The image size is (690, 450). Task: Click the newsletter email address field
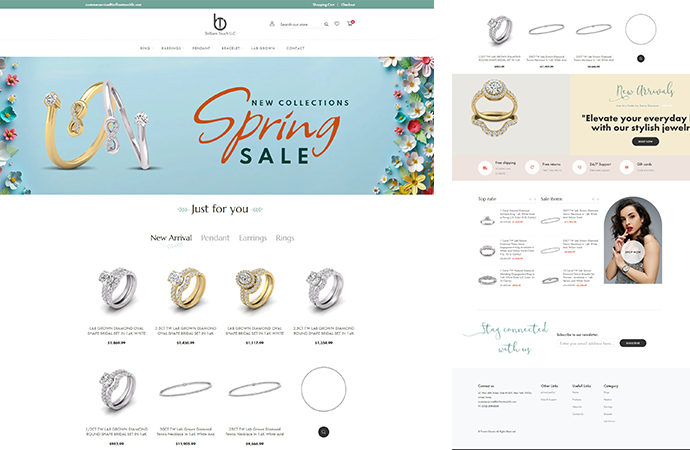(587, 343)
